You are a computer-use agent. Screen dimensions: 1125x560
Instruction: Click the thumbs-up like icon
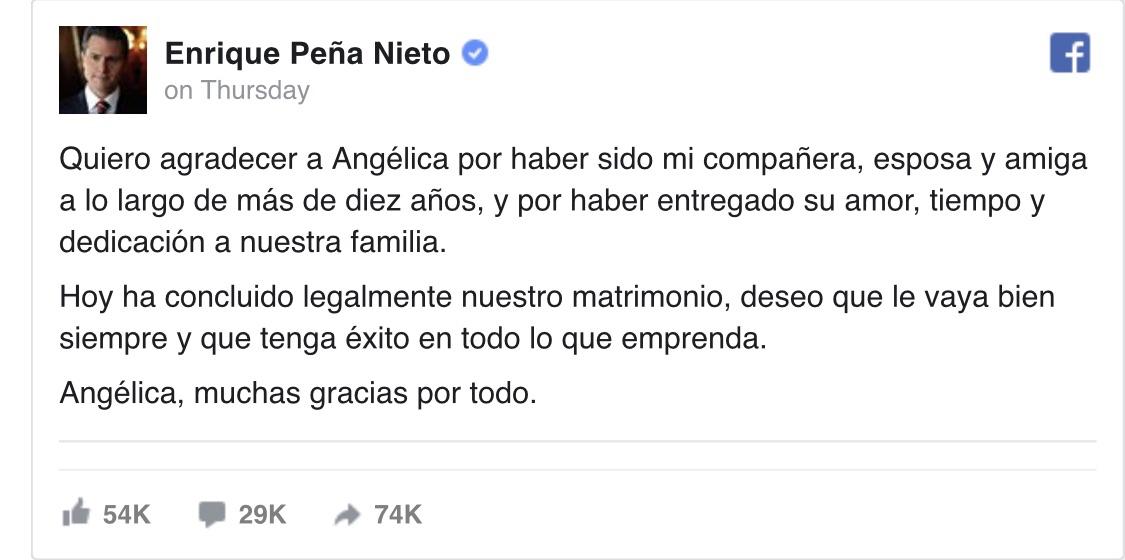tap(76, 513)
